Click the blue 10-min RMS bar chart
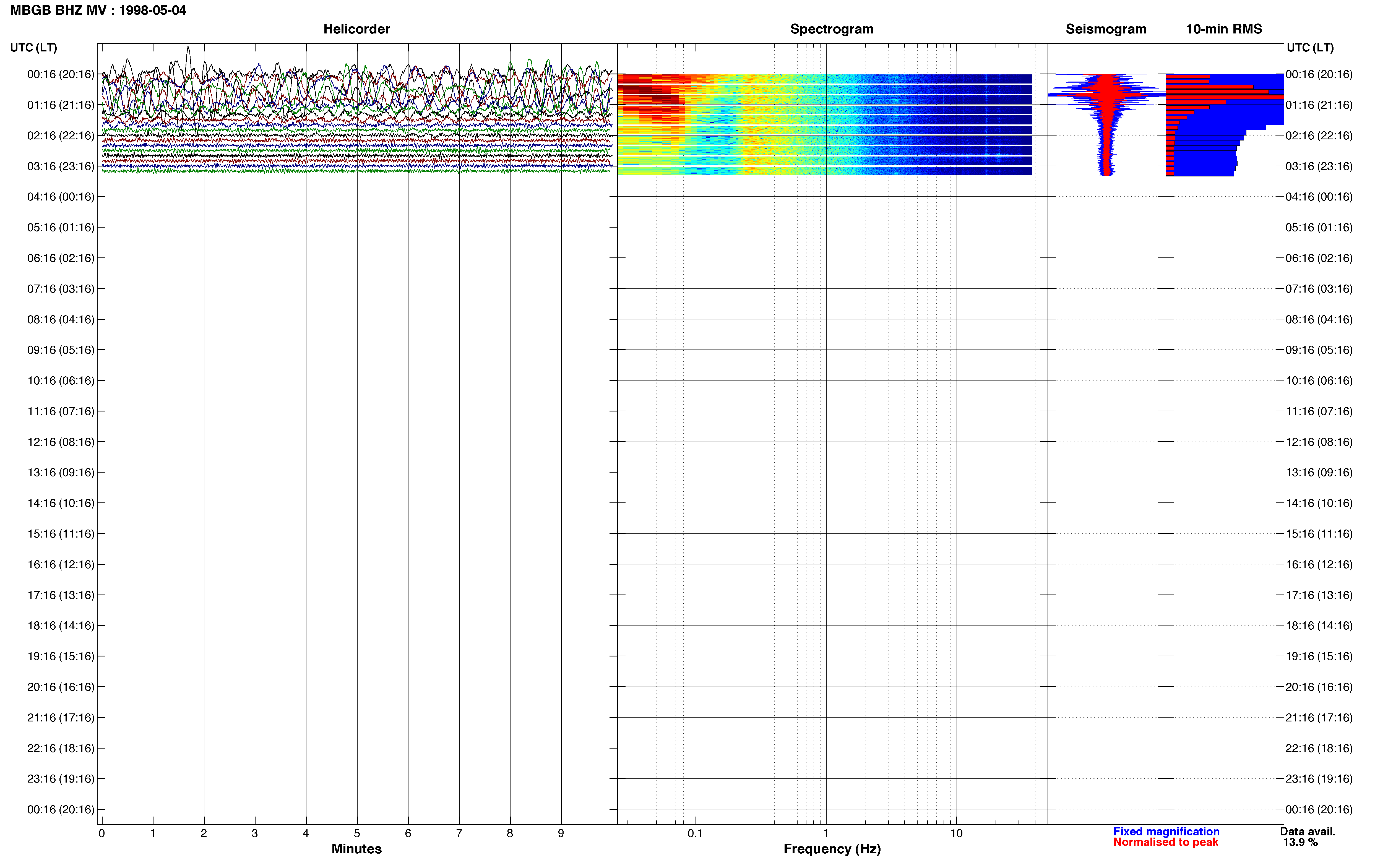The image size is (1388, 868). coord(1225,125)
